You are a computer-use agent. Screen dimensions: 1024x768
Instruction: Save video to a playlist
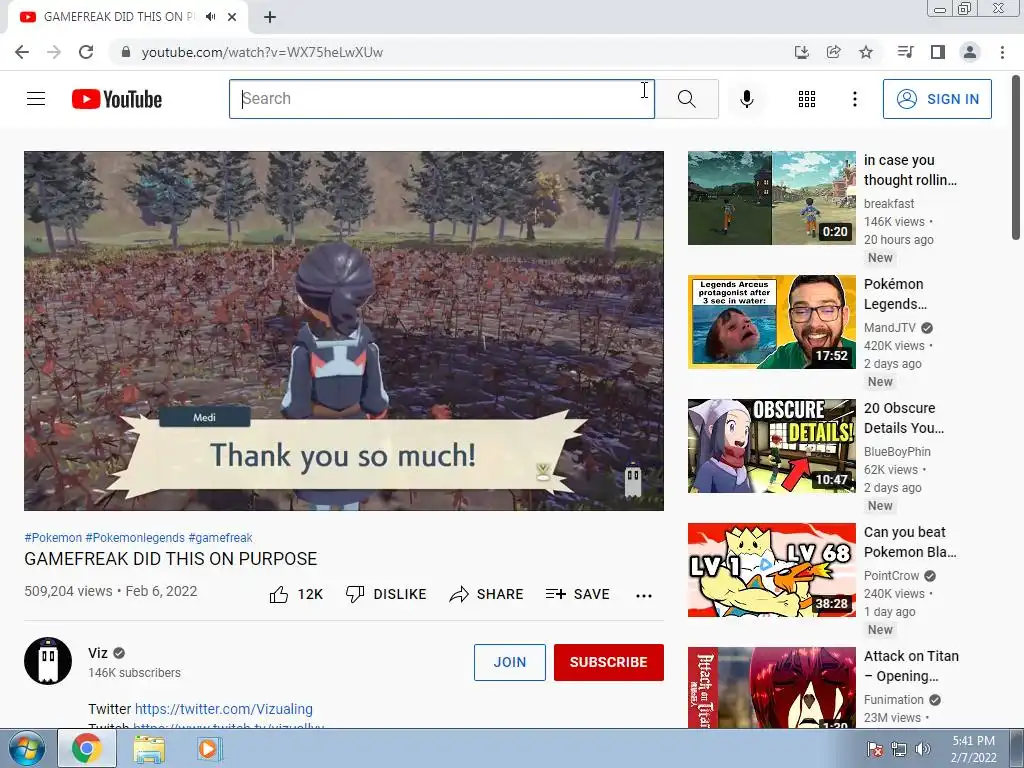click(577, 594)
